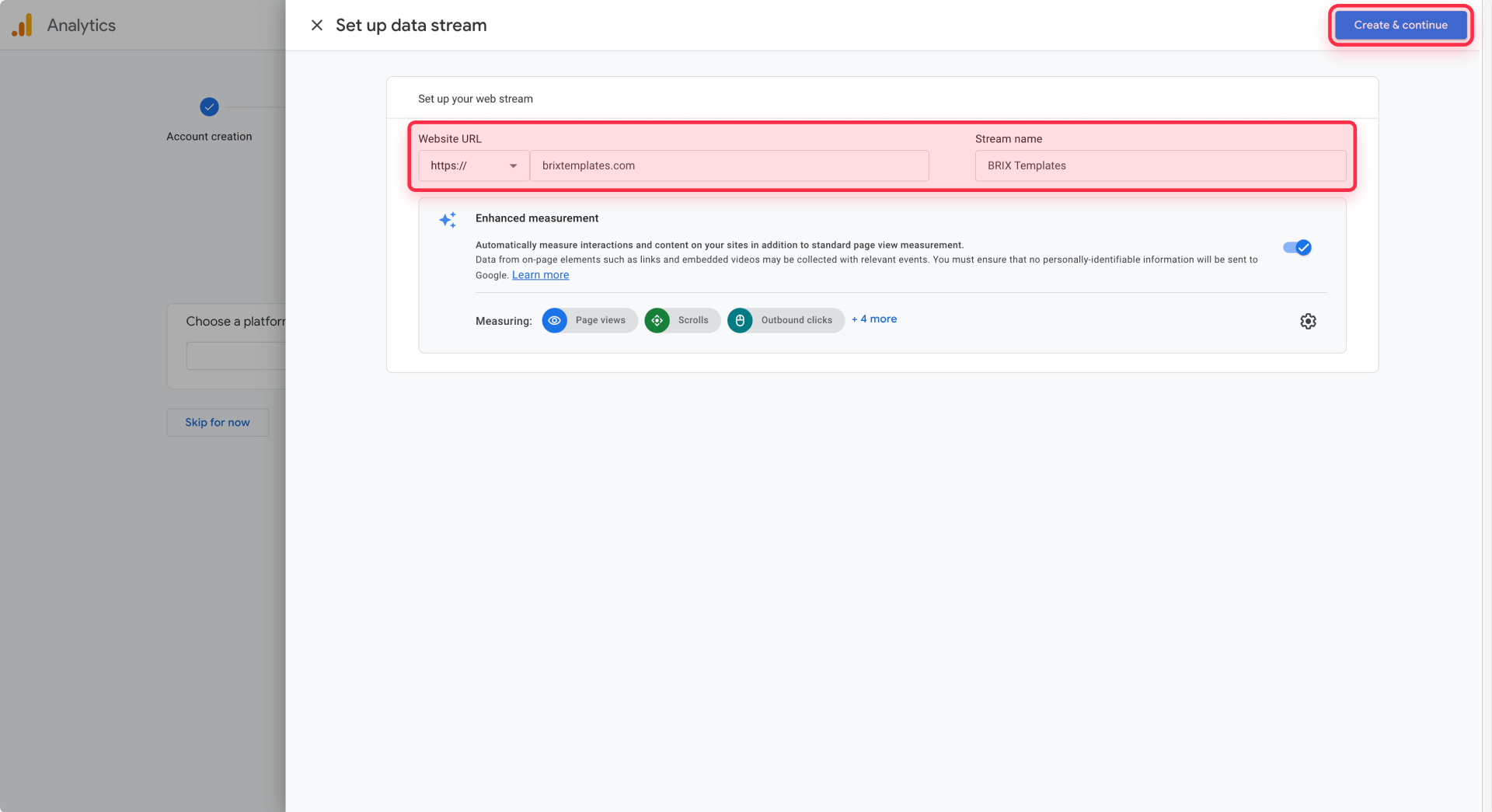Click the Create & continue button
Image resolution: width=1492 pixels, height=812 pixels.
click(x=1400, y=24)
